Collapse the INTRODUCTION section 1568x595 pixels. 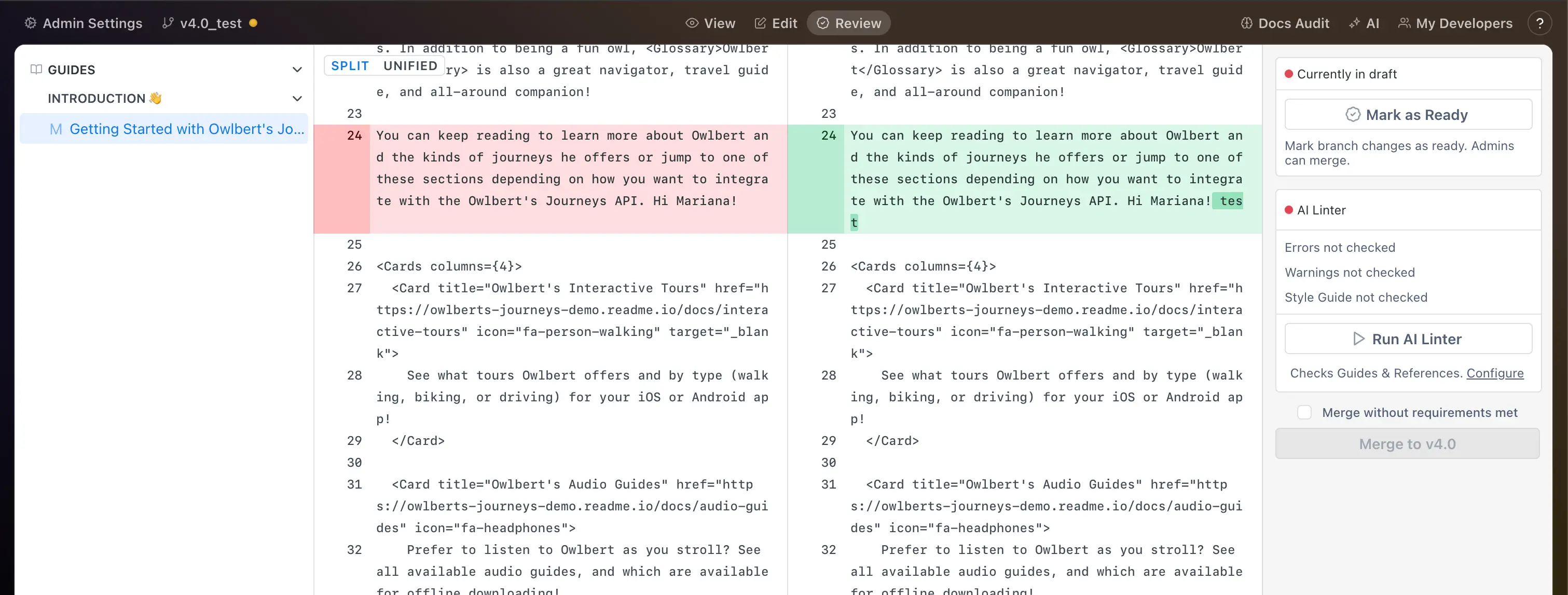tap(297, 98)
